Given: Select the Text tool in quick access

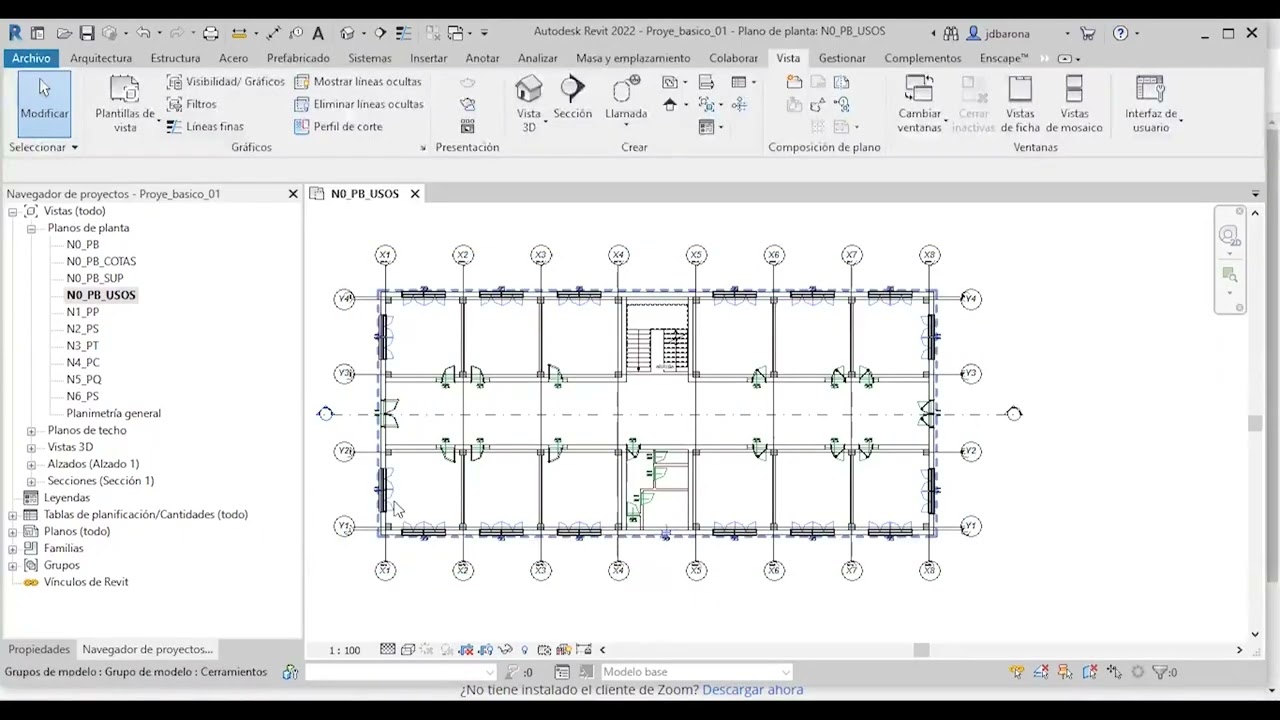Looking at the screenshot, I should [x=318, y=33].
